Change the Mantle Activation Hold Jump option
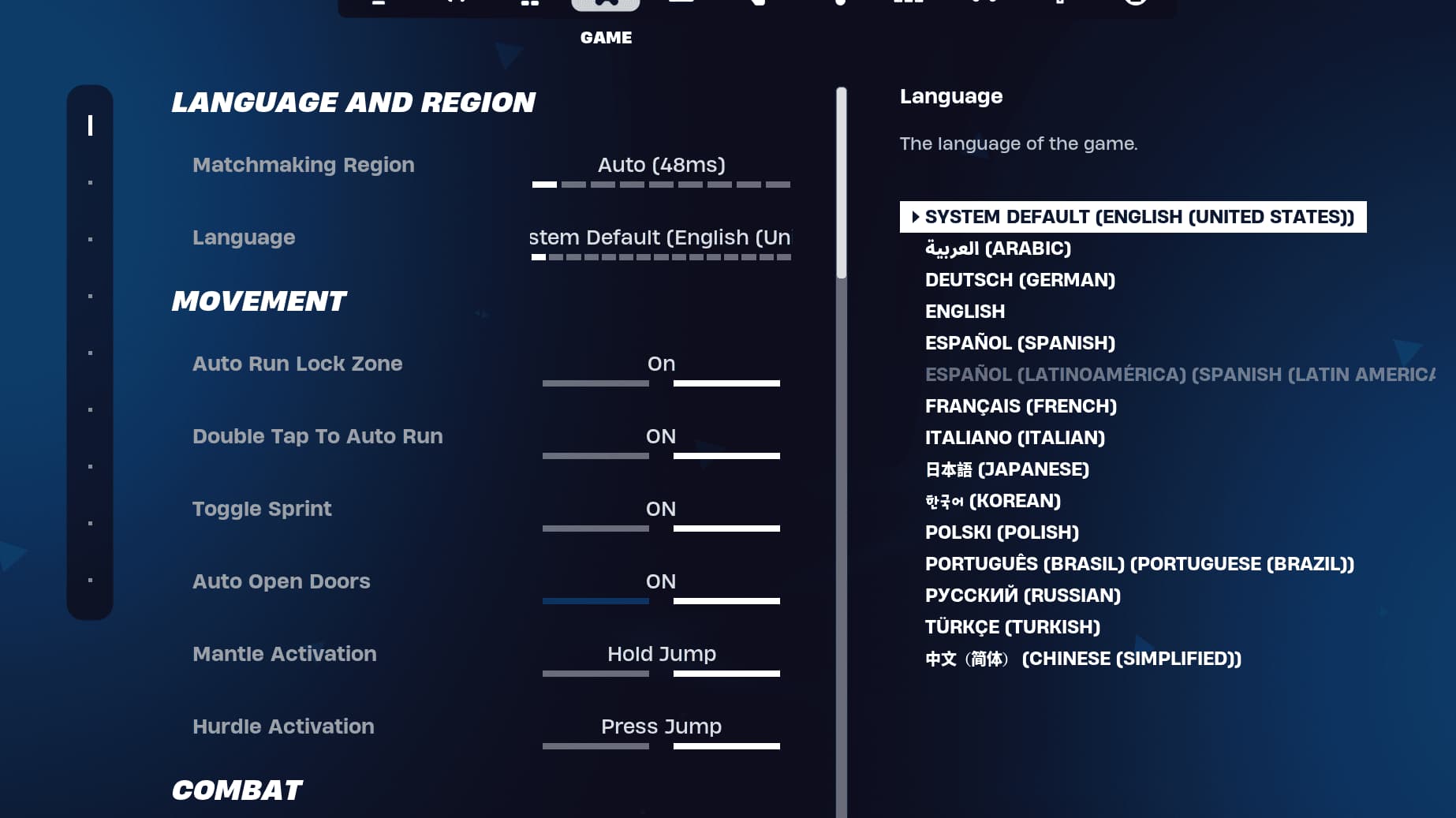The height and width of the screenshot is (818, 1456). coord(661,654)
